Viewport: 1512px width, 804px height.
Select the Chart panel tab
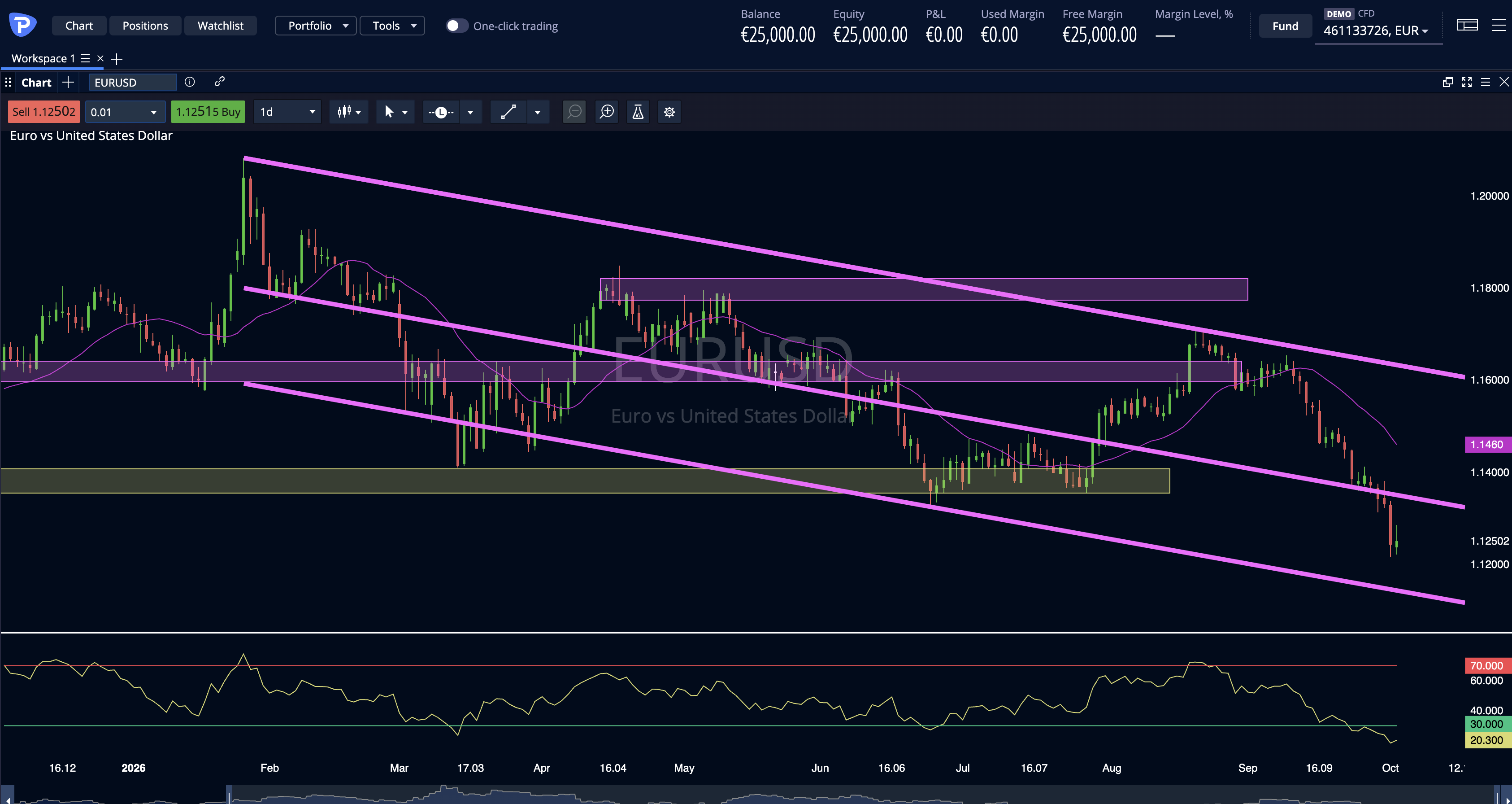pos(36,82)
